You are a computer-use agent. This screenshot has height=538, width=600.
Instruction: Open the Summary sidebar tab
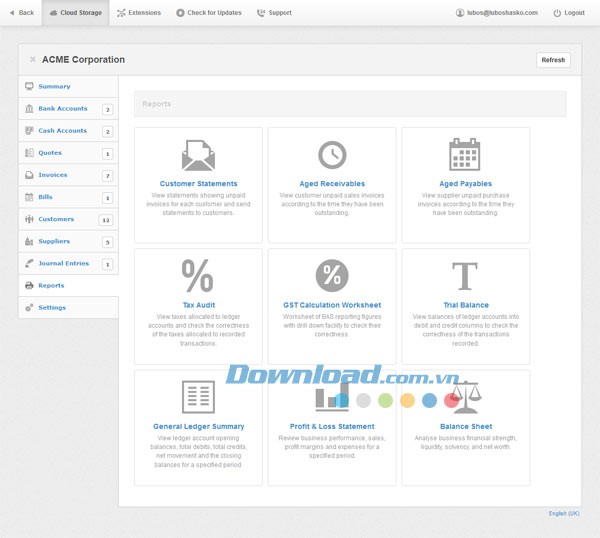[x=54, y=86]
